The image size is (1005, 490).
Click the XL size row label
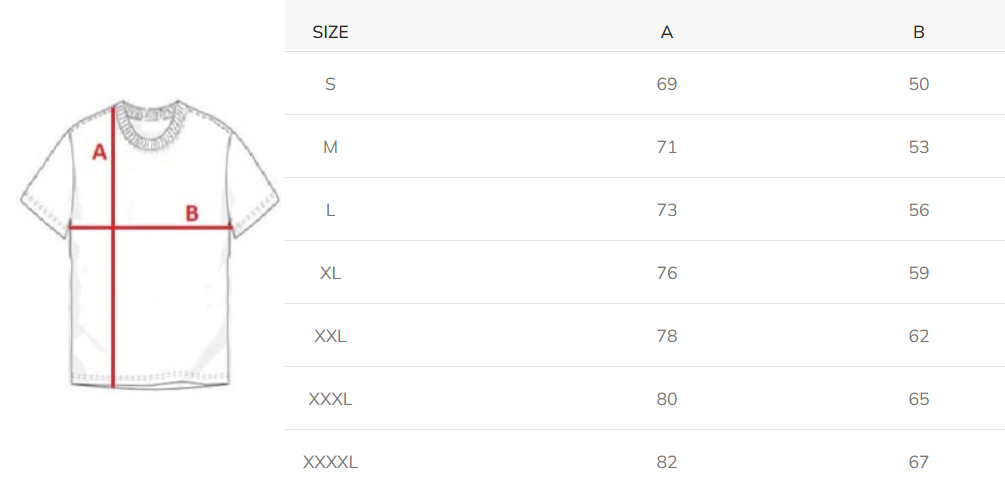point(330,273)
